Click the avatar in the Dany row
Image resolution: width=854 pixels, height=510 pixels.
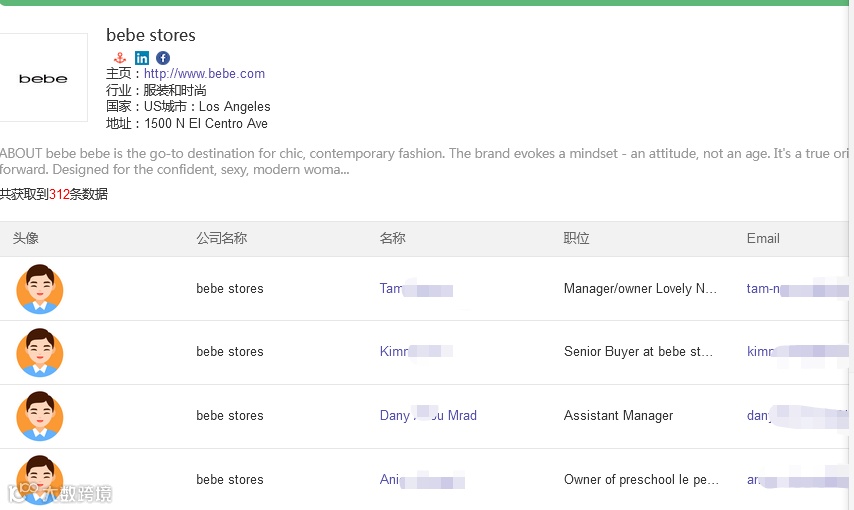tap(40, 416)
